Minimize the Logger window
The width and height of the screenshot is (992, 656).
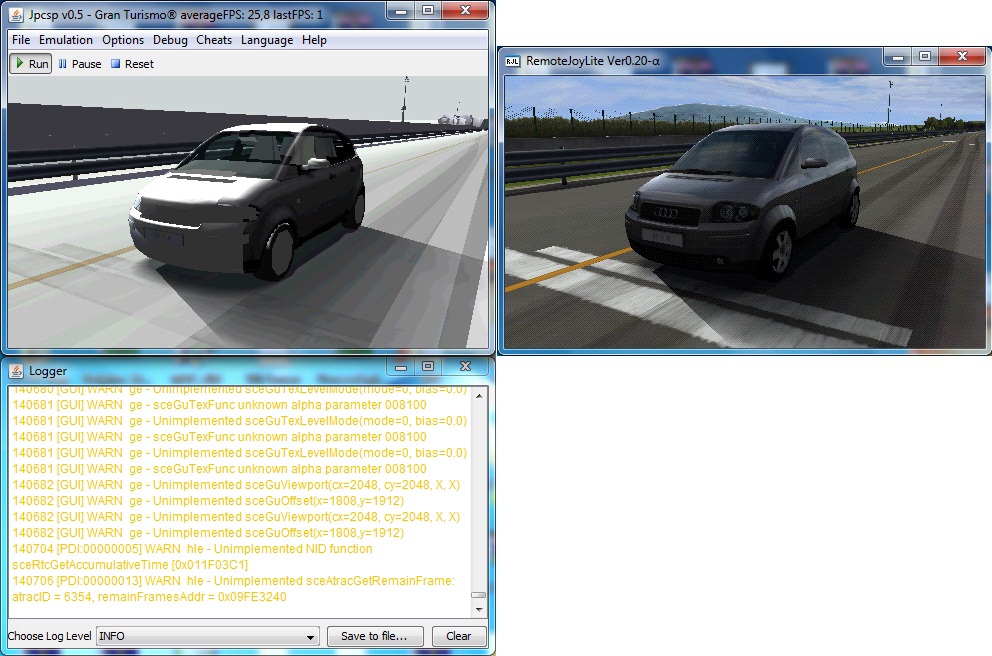(x=400, y=367)
